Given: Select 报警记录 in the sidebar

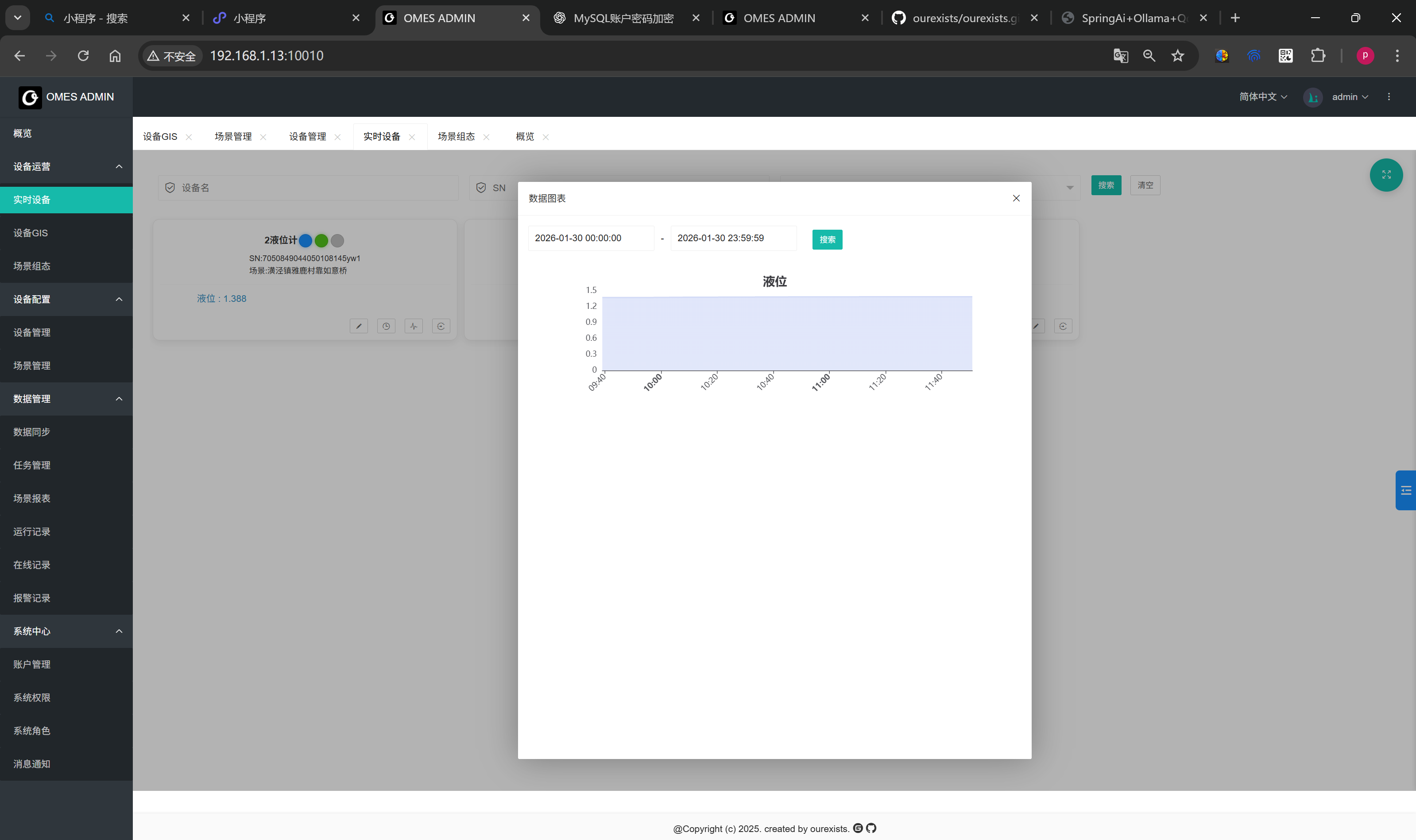Looking at the screenshot, I should tap(32, 598).
